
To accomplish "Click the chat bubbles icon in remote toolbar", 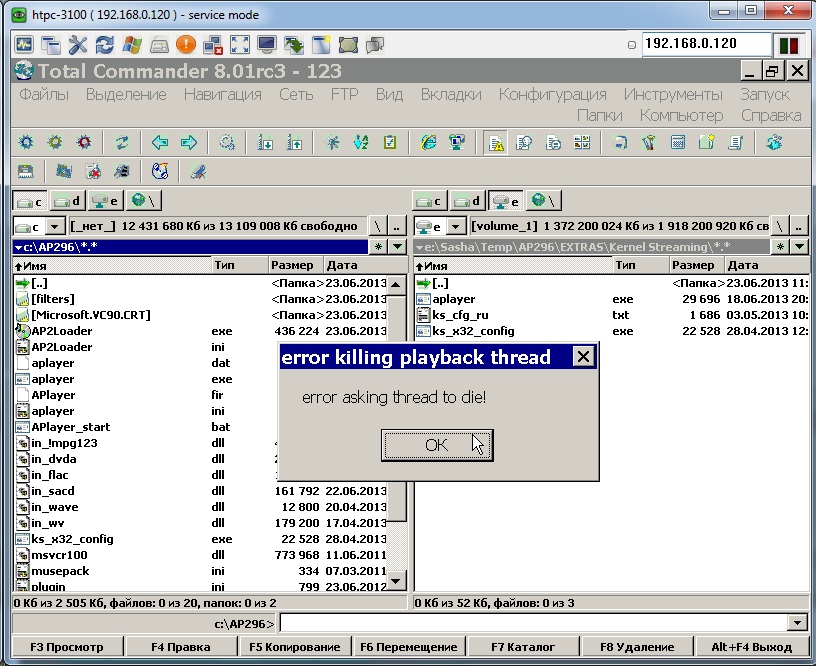I will [375, 45].
